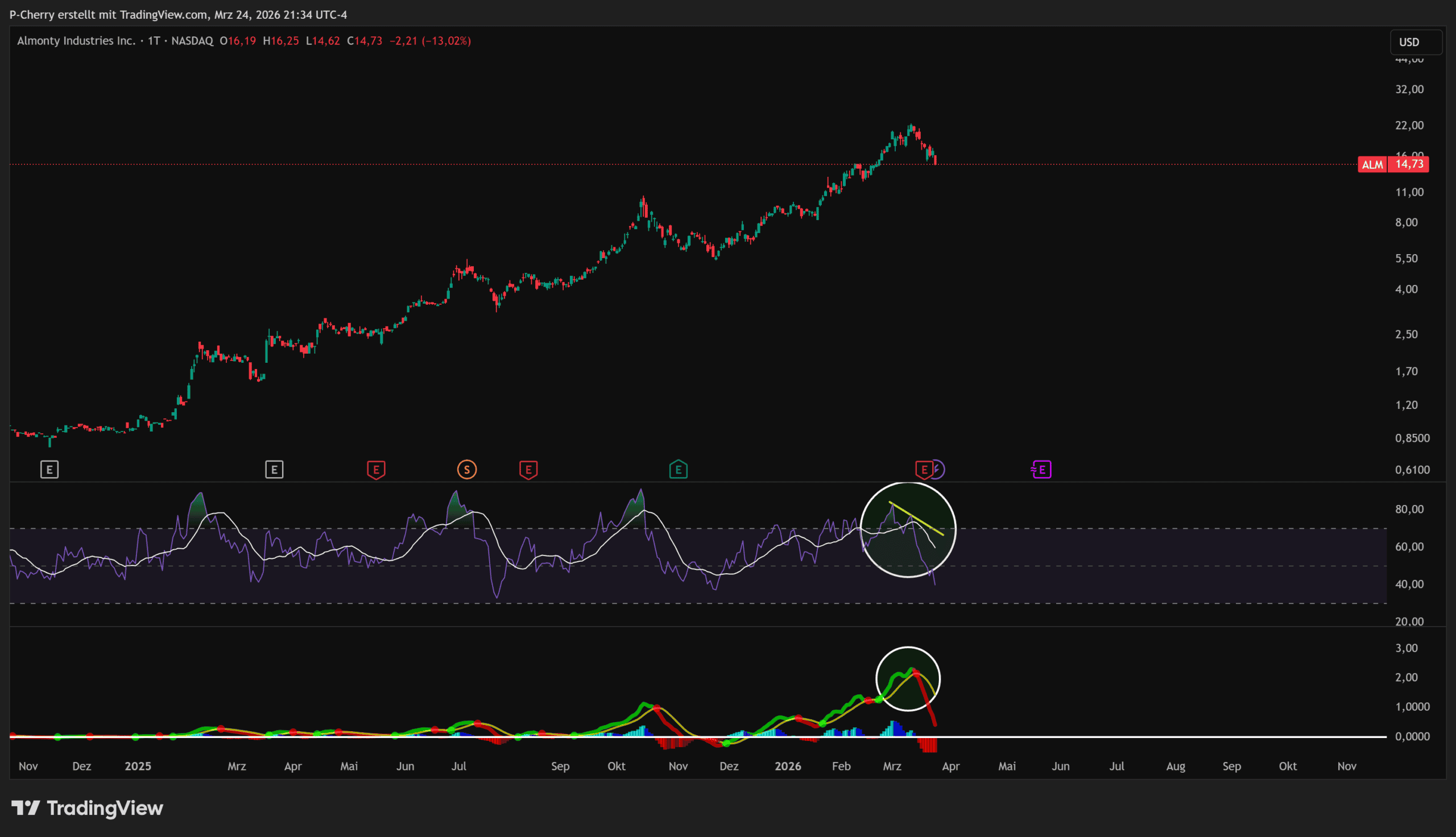Viewport: 1456px width, 837px height.
Task: Click the orange split 'S' marker
Action: 467,470
